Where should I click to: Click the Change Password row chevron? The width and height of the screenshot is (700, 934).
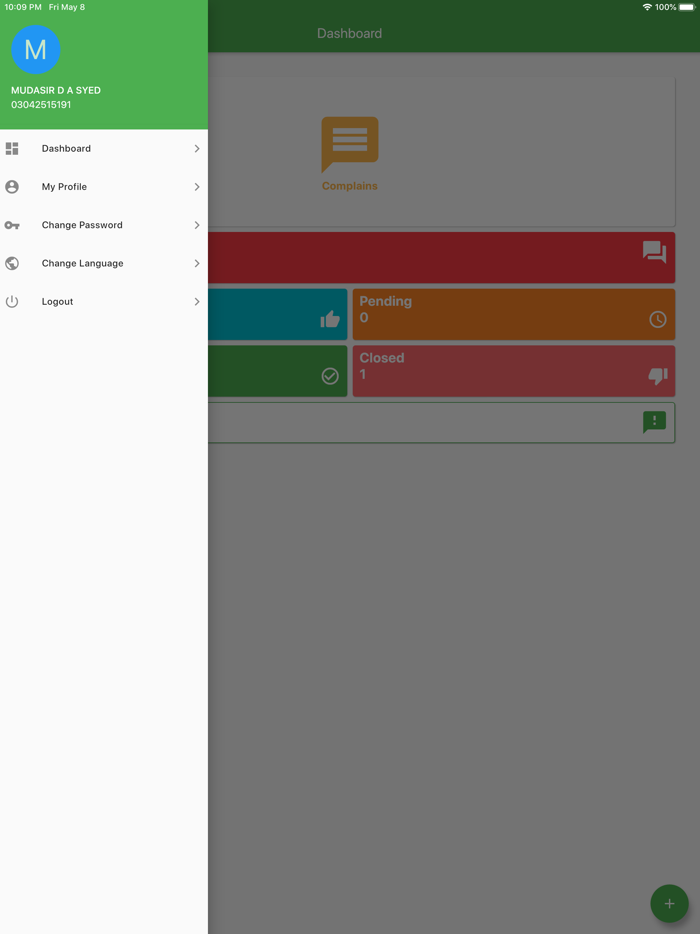197,225
